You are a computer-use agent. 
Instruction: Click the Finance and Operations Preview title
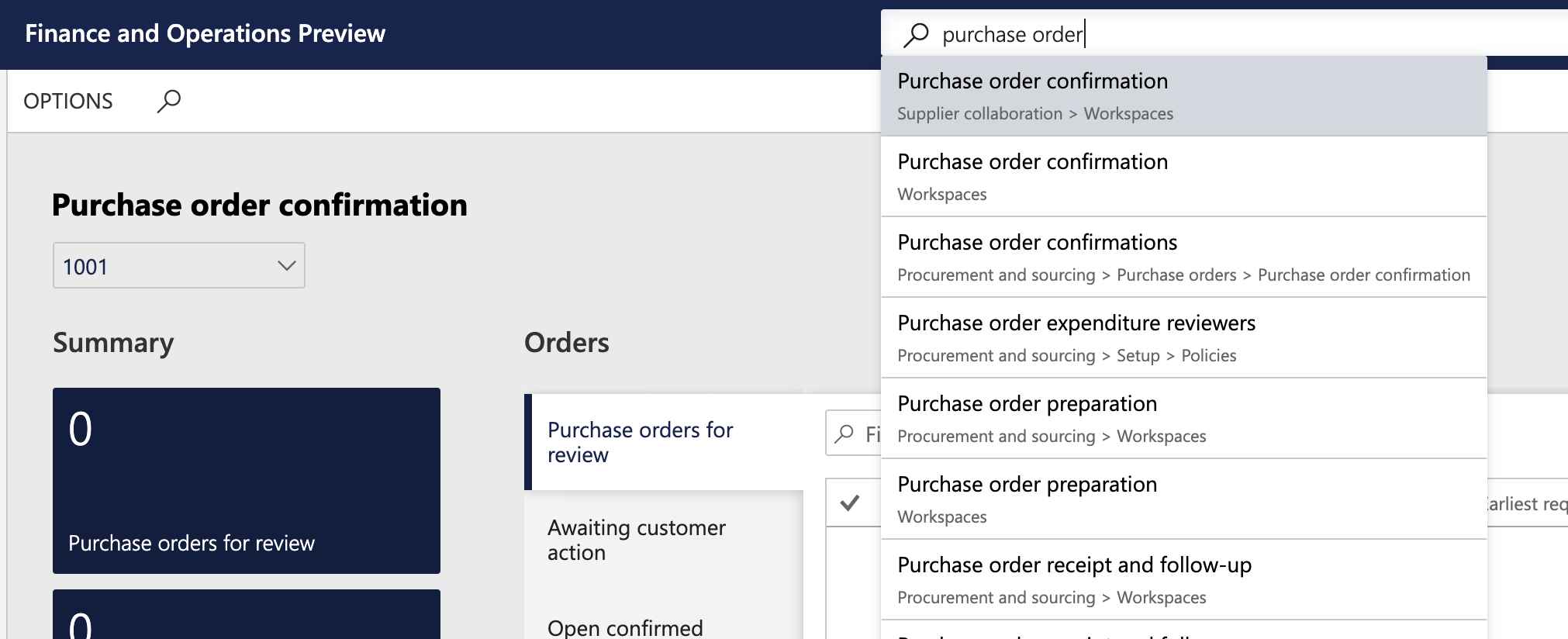(205, 33)
